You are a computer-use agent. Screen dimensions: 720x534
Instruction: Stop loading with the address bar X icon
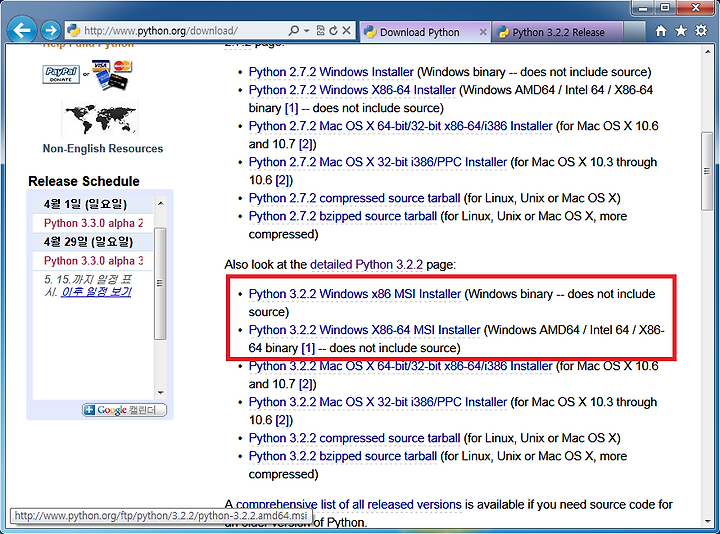pos(347,31)
